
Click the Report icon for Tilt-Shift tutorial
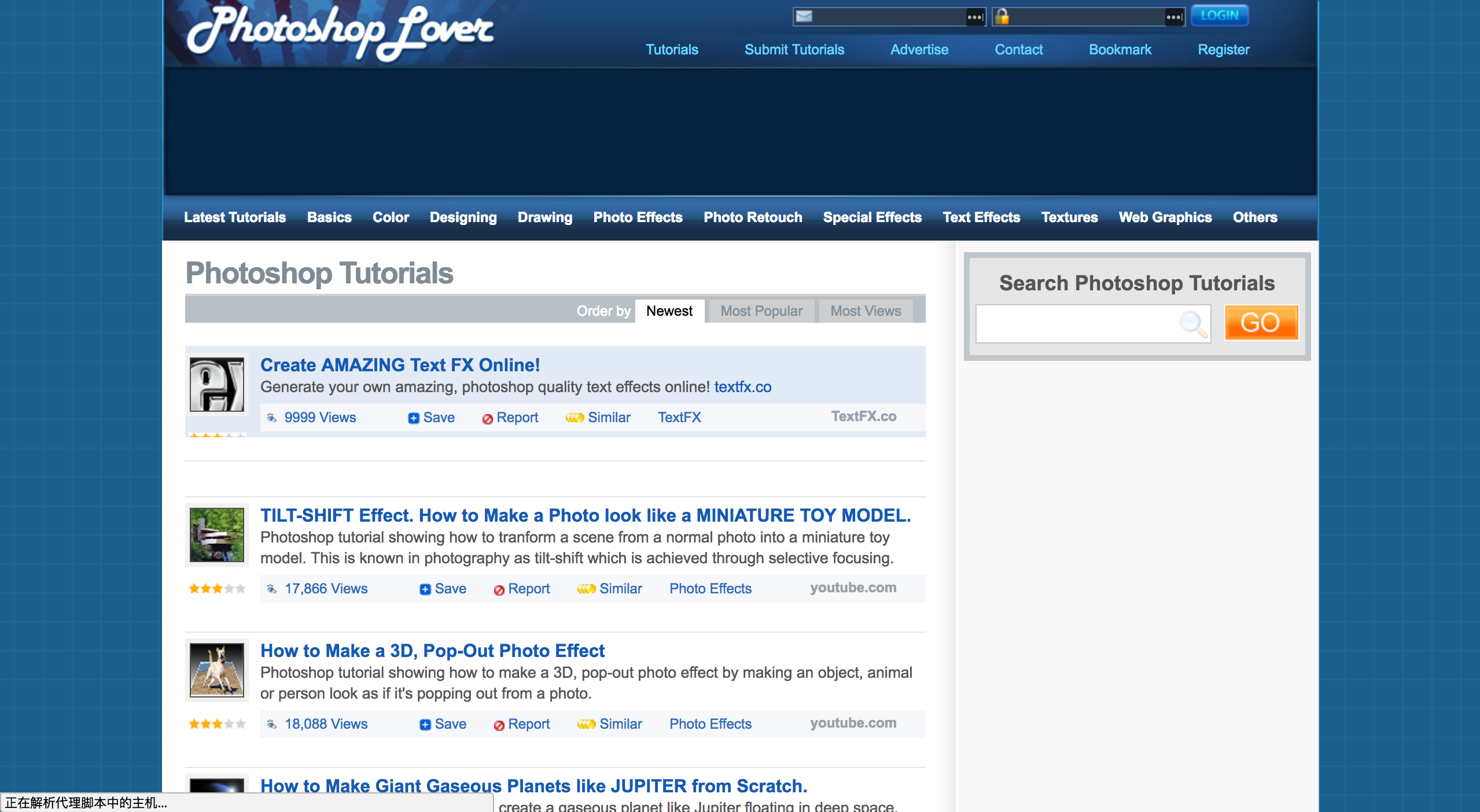[499, 589]
